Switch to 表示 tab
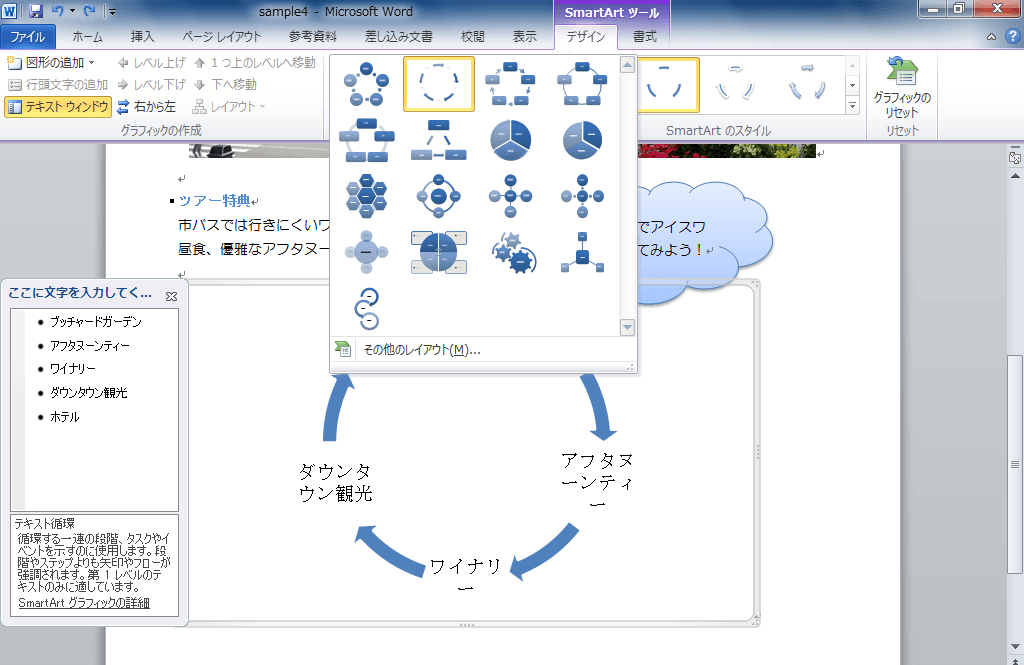 (x=524, y=37)
